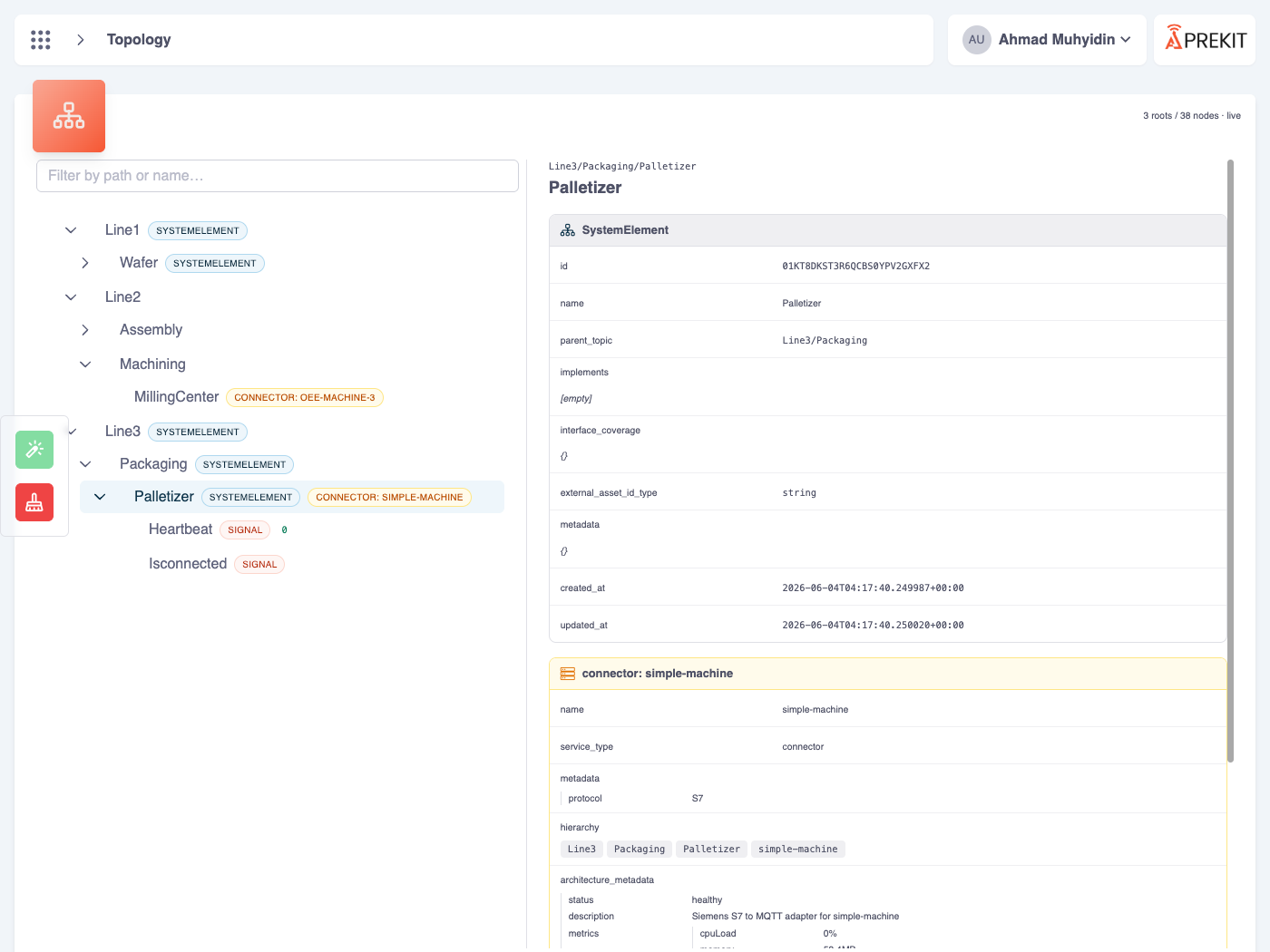The width and height of the screenshot is (1270, 952).
Task: Click the Palletizer hierarchy chip
Action: pos(711,850)
